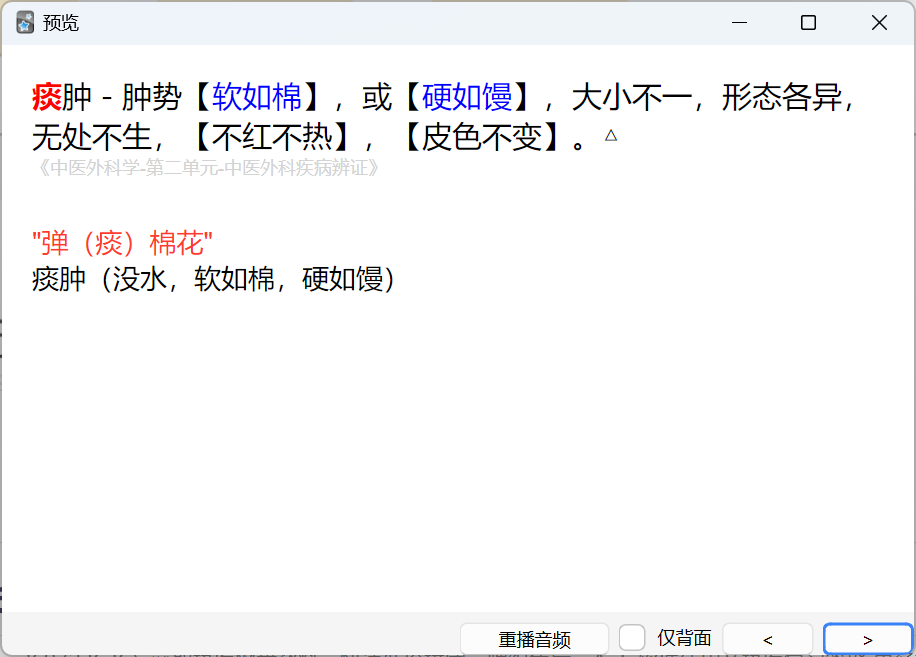This screenshot has height=657, width=916.
Task: Click the red mnemonic "弹（痰）棉花"
Action: [122, 243]
